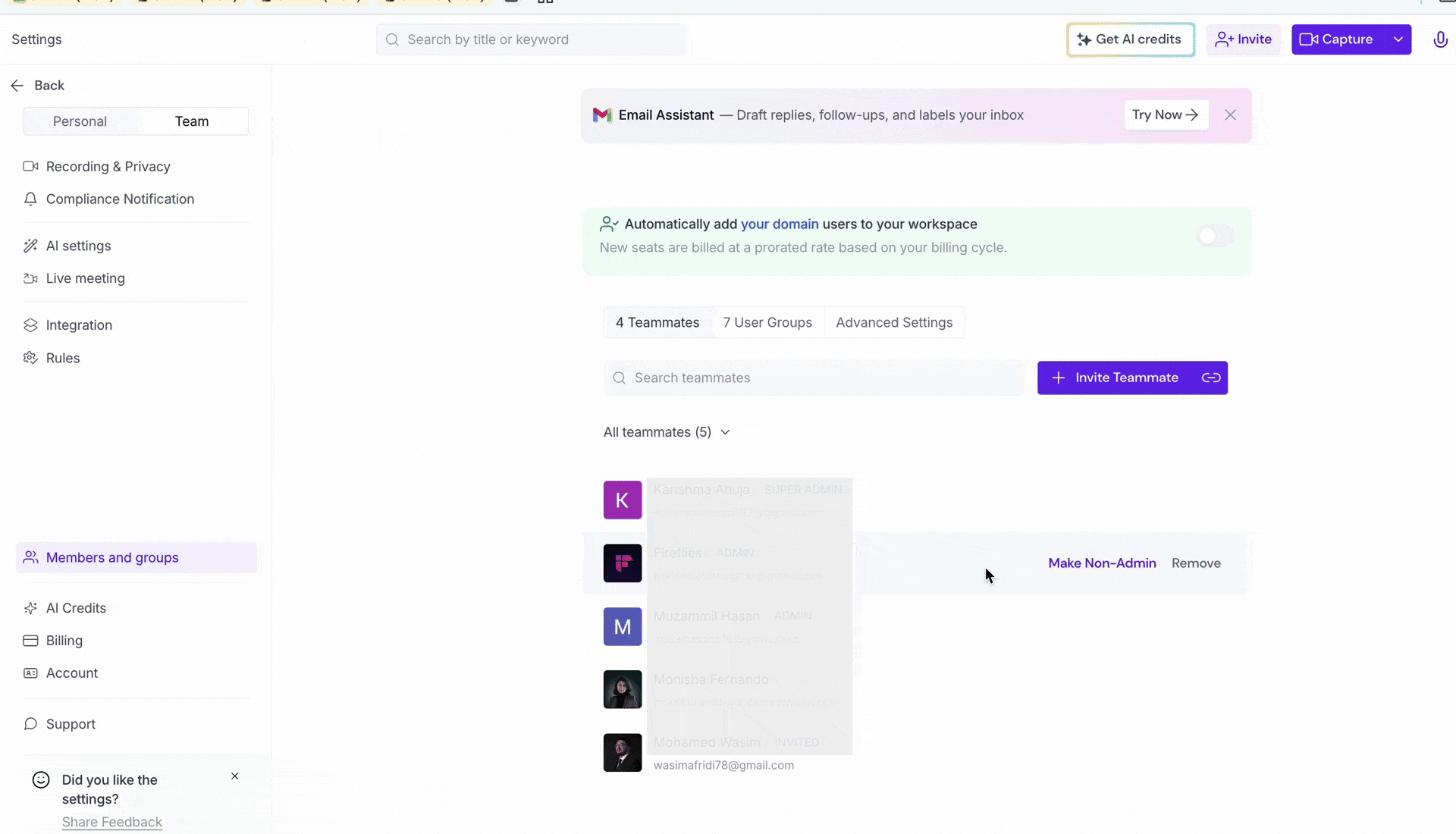This screenshot has height=834, width=1456.
Task: Switch to Advanced Settings tab
Action: pyautogui.click(x=895, y=322)
